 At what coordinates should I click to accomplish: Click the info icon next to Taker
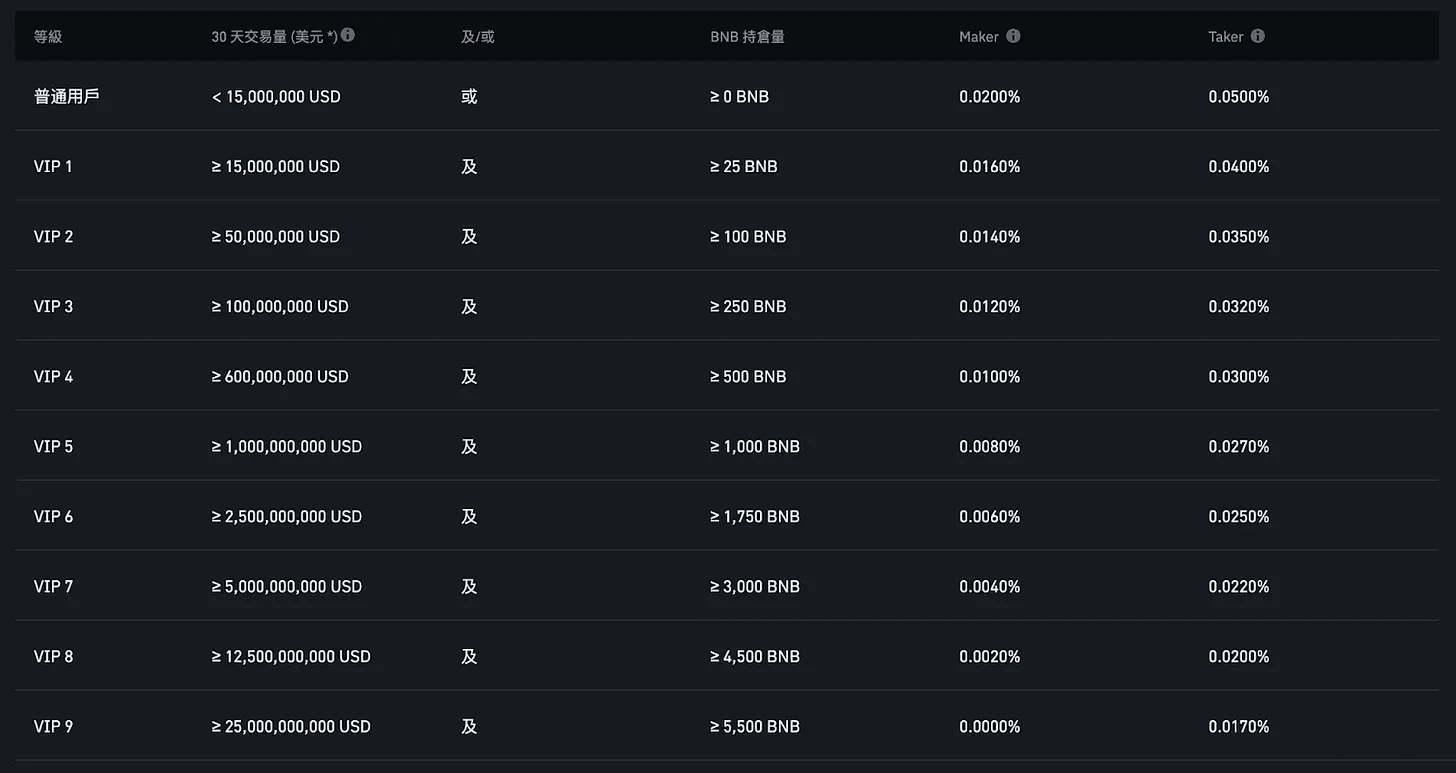coord(1258,36)
